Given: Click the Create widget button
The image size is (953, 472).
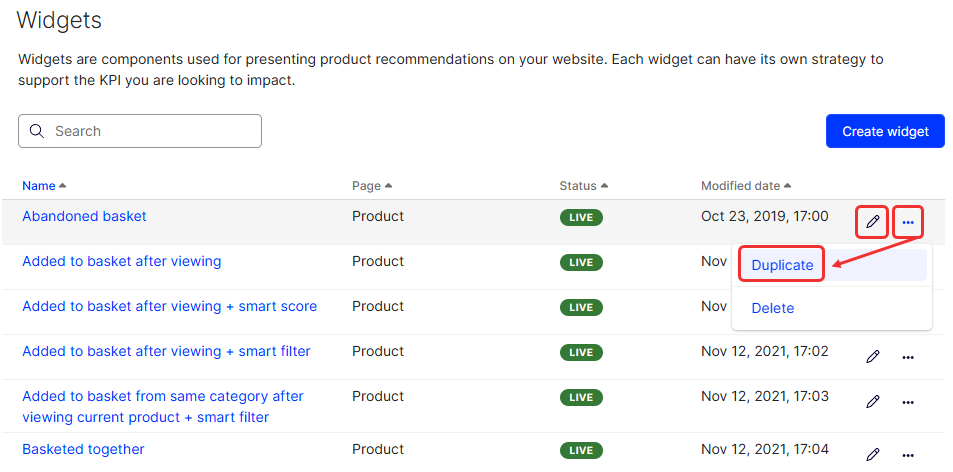Looking at the screenshot, I should coord(885,131).
